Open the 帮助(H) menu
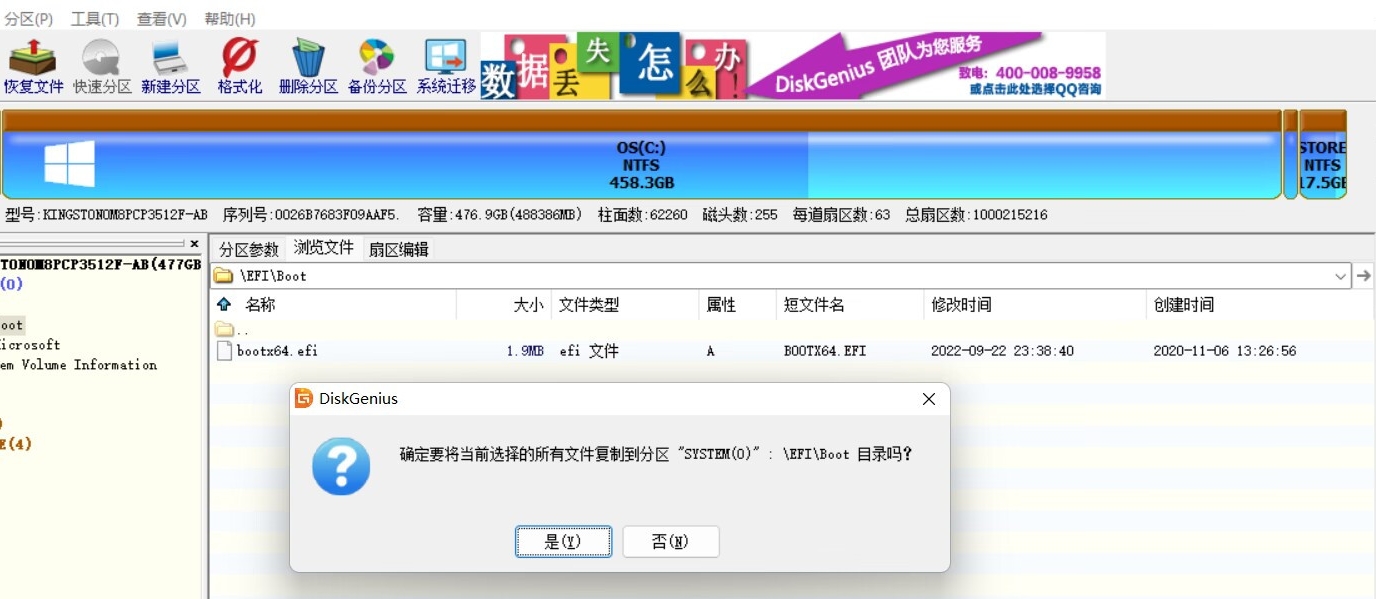Screen dimensions: 1376x599 coord(229,19)
